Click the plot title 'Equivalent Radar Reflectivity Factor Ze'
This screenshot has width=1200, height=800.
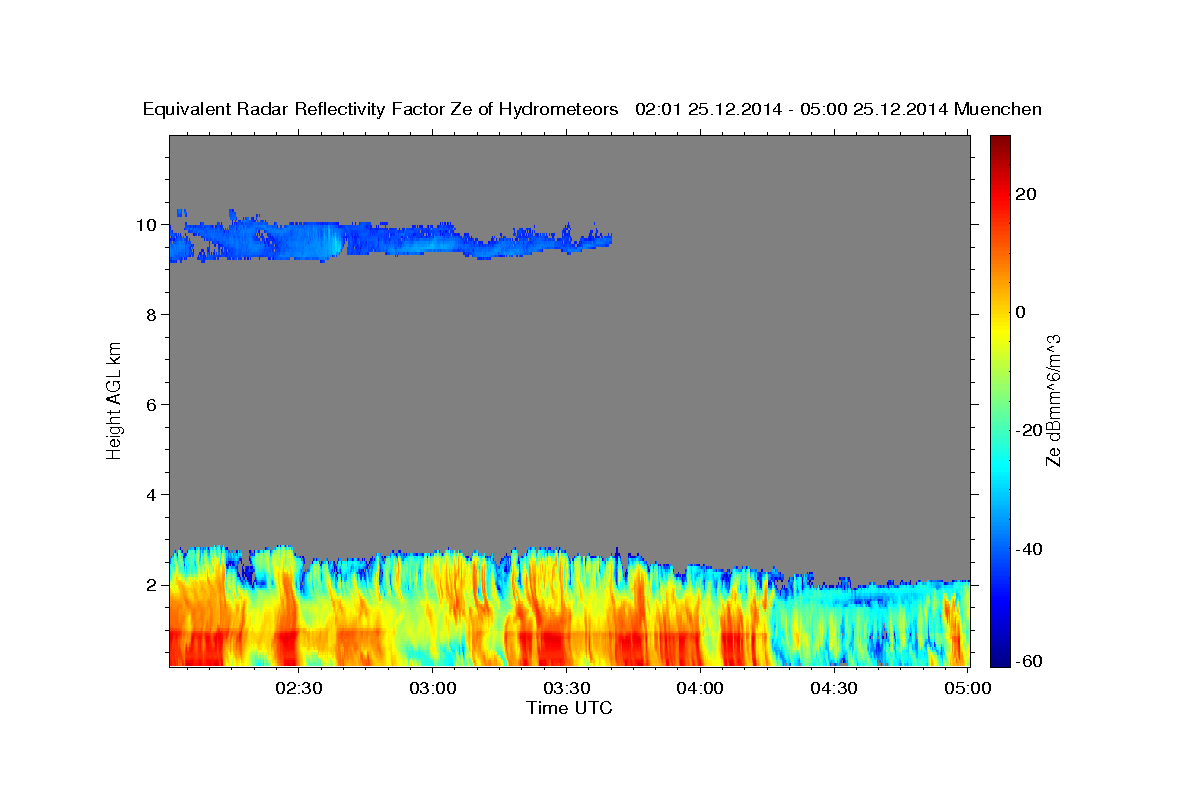coord(310,109)
